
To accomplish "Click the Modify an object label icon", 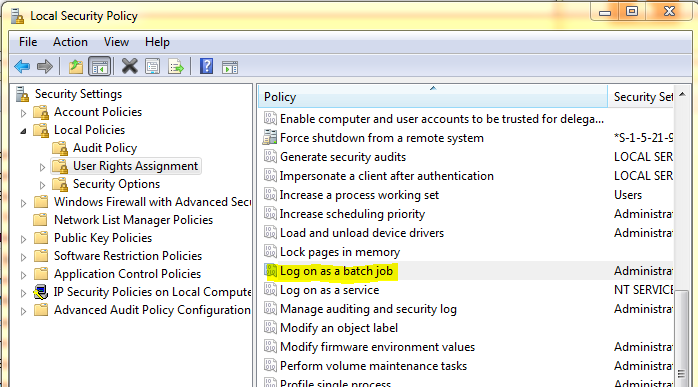I will pyautogui.click(x=270, y=327).
